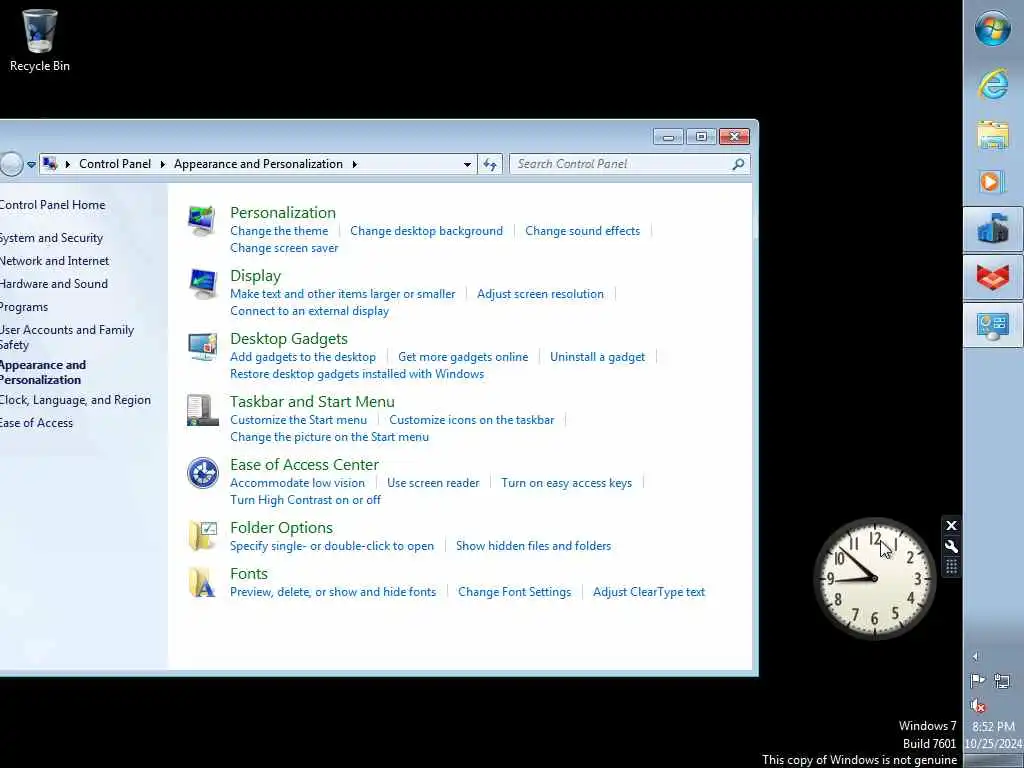The image size is (1024, 768).
Task: Click the Taskbar and Start Menu icon
Action: coord(202,409)
